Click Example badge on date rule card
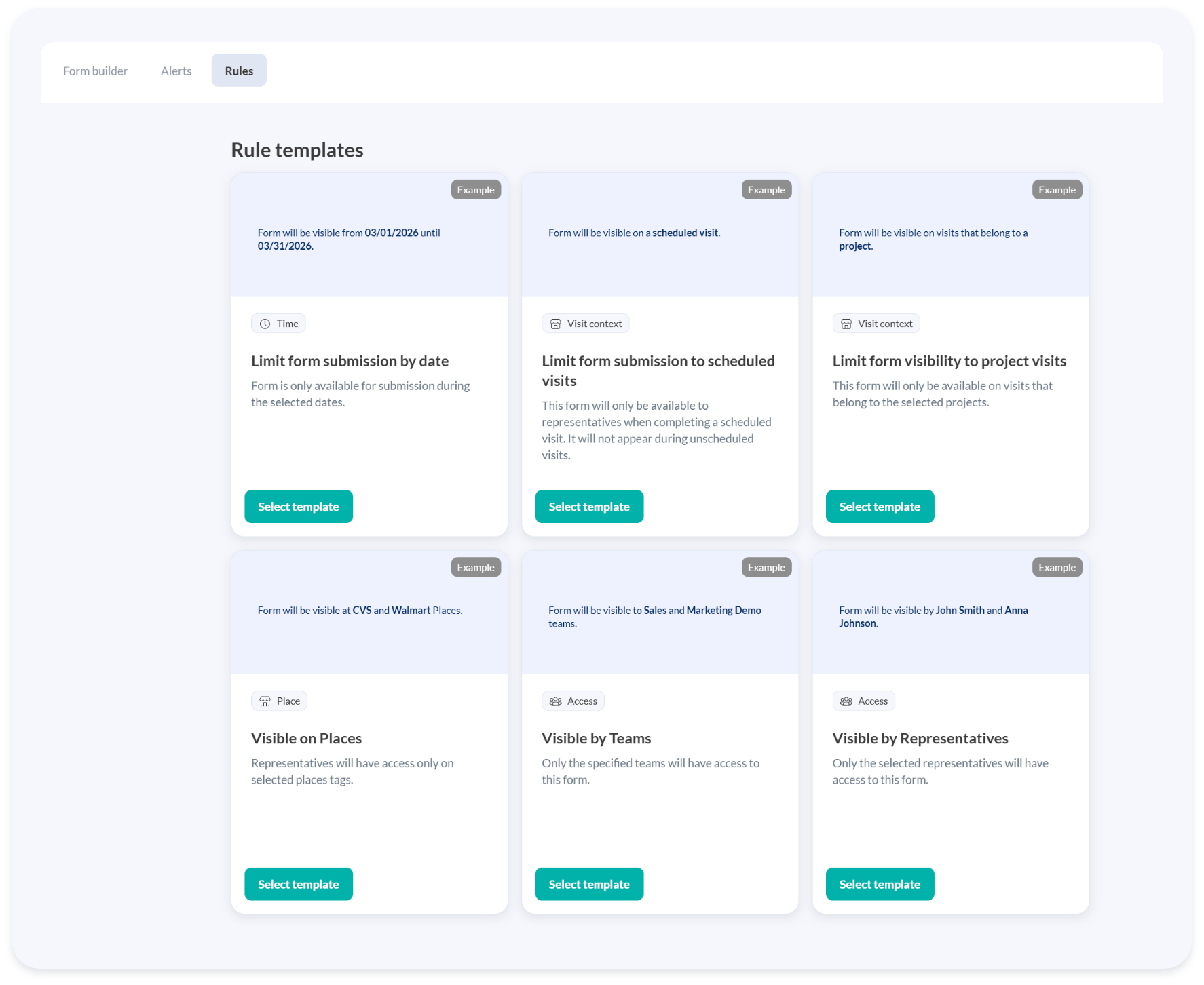This screenshot has height=985, width=1204. [x=475, y=190]
